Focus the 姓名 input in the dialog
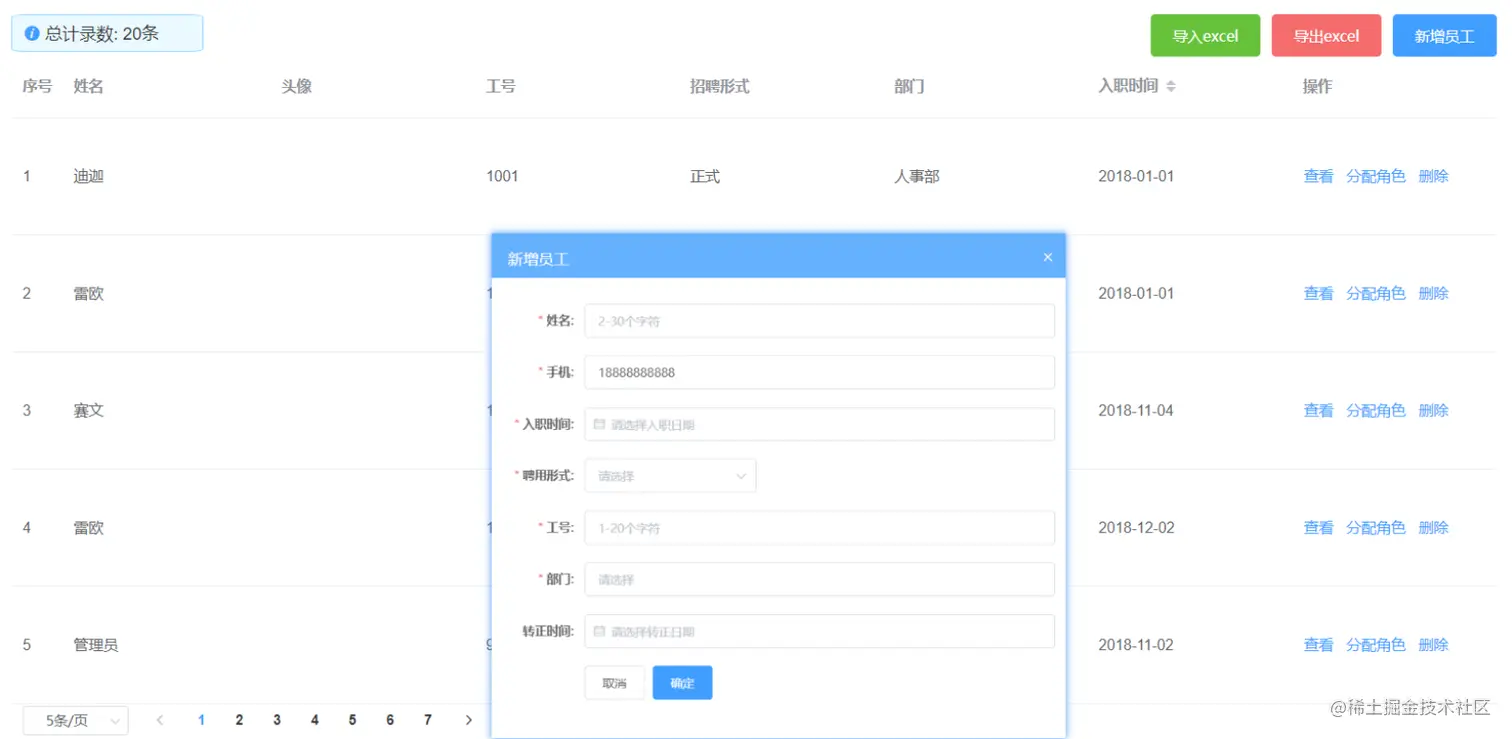This screenshot has height=739, width=1512. [819, 321]
